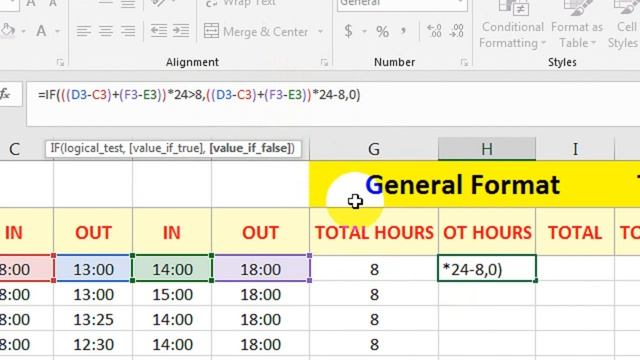Click the Increase Decimal icon
The image size is (640, 360).
(434, 31)
